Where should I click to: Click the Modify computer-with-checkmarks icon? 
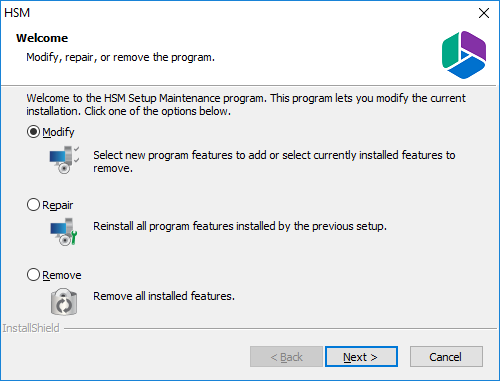click(65, 160)
